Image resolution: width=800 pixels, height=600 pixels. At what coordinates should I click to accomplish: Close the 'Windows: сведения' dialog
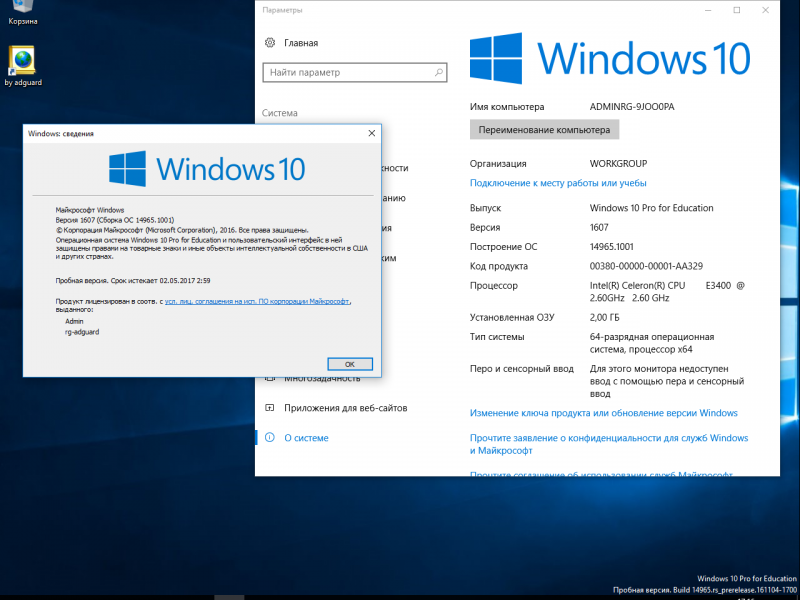(372, 133)
